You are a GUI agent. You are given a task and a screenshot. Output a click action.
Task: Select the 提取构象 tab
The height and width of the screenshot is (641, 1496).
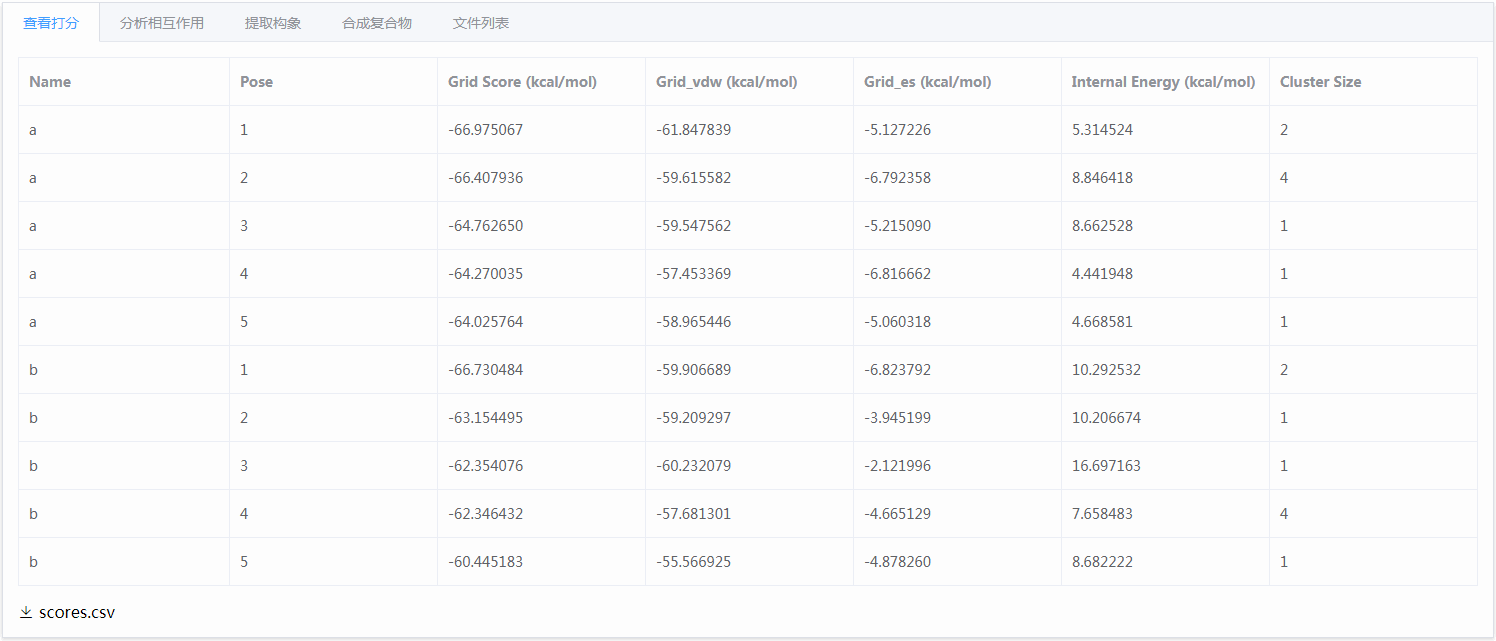pos(273,23)
